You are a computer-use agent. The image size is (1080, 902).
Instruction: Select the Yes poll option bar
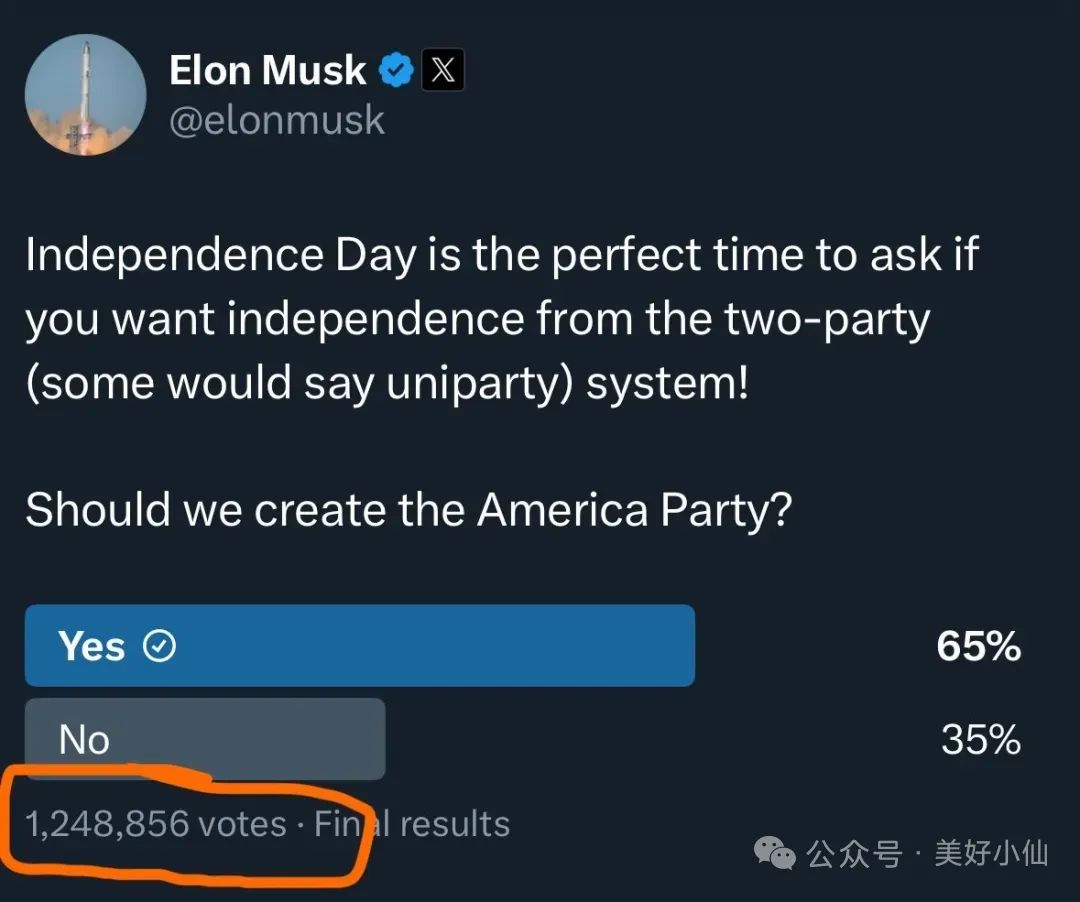tap(360, 646)
